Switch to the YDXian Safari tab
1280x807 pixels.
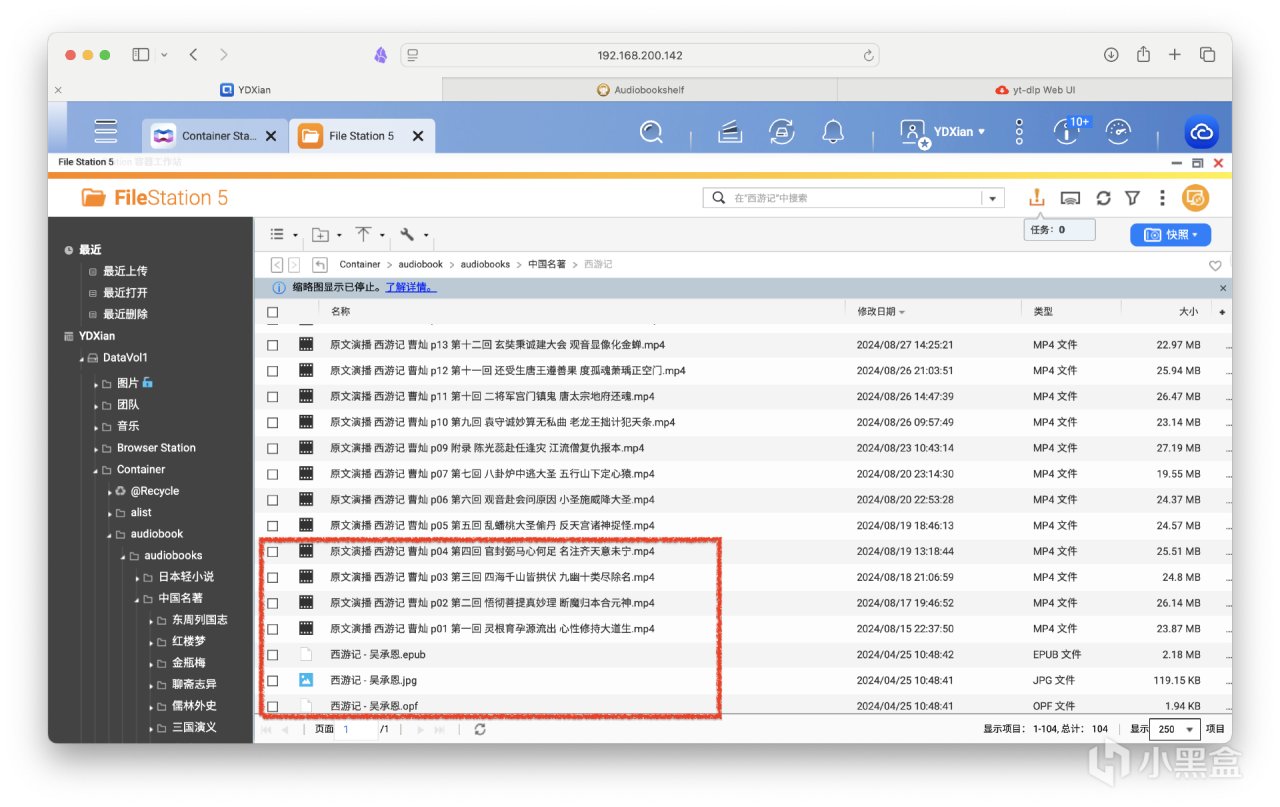245,90
